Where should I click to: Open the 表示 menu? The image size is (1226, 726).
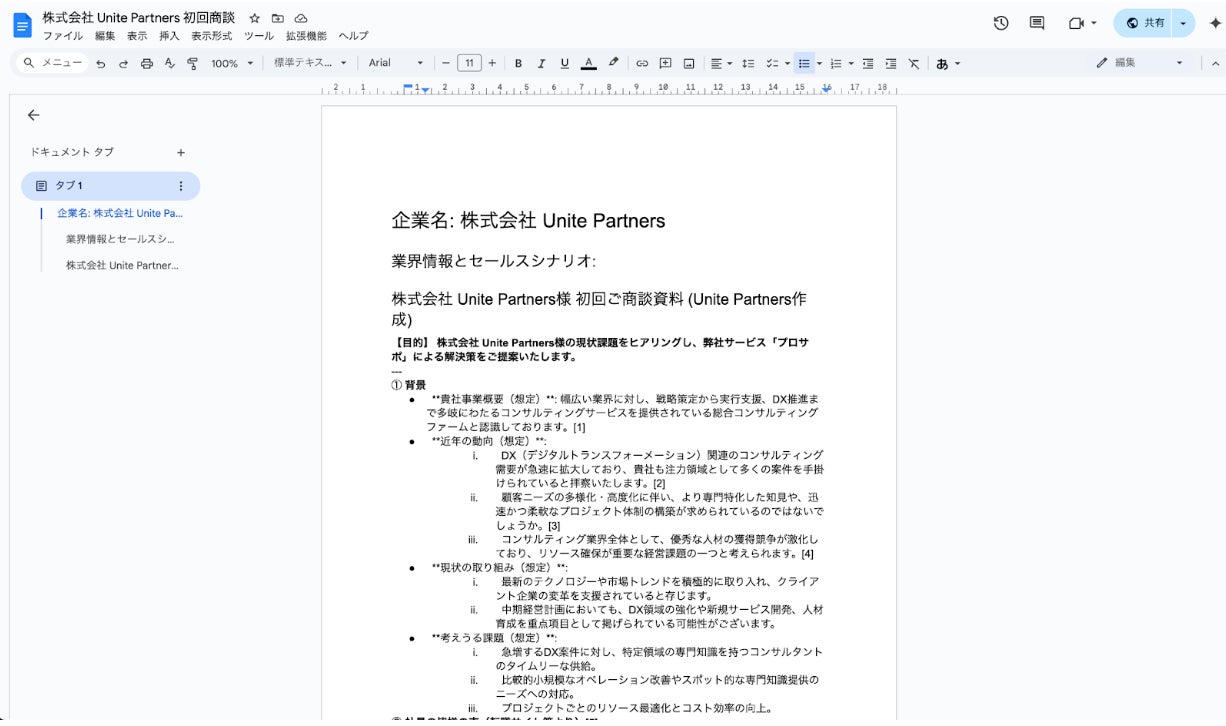(137, 36)
